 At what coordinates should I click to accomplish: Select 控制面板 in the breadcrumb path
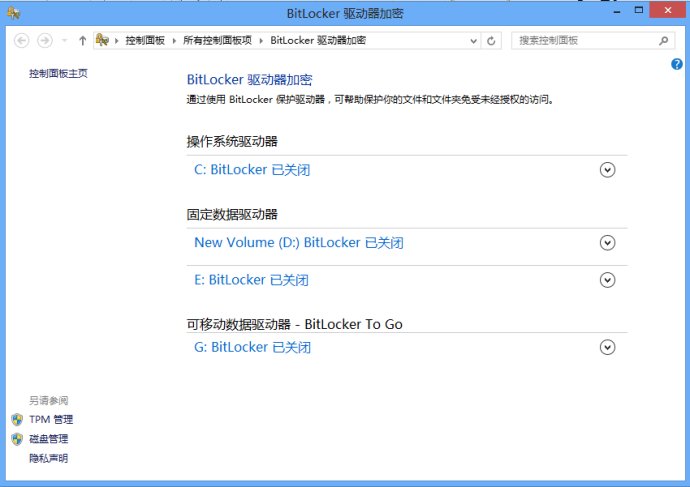(145, 40)
